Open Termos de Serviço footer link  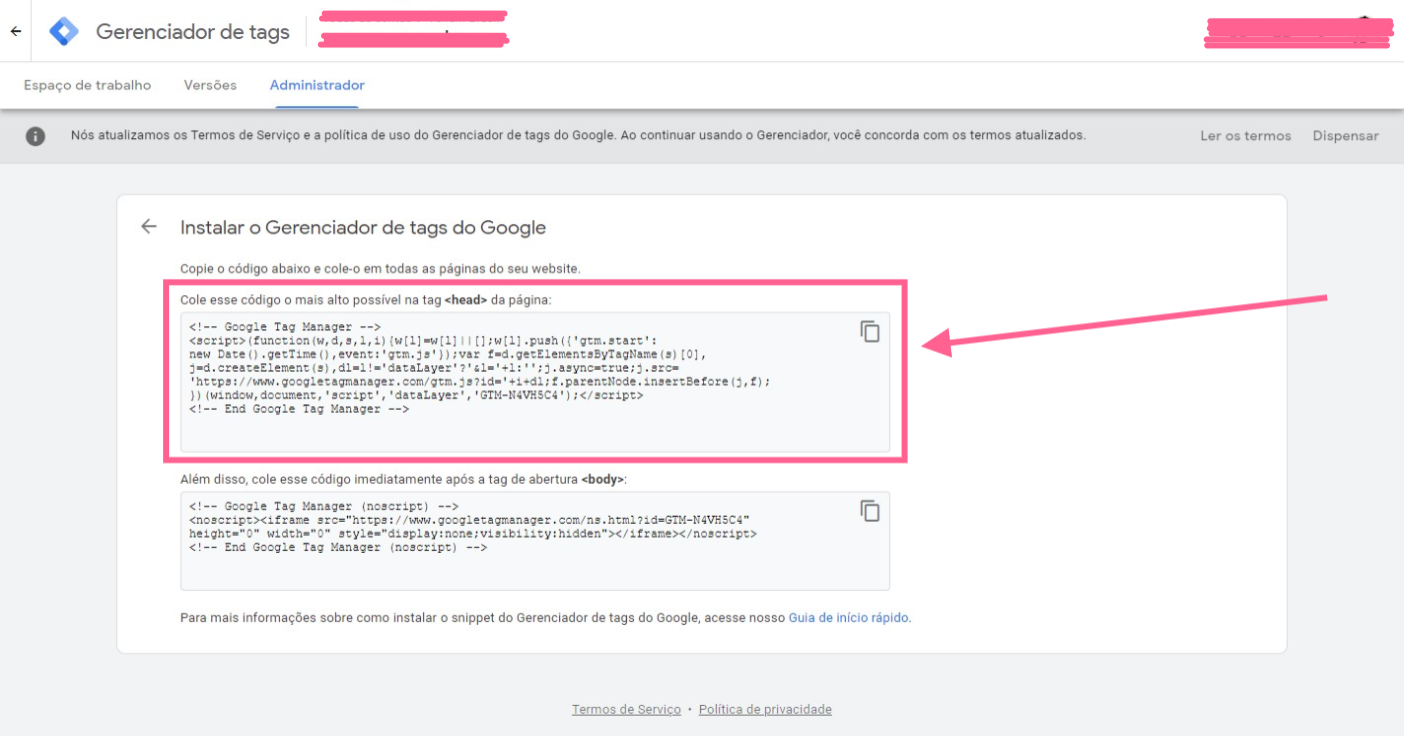(x=626, y=709)
